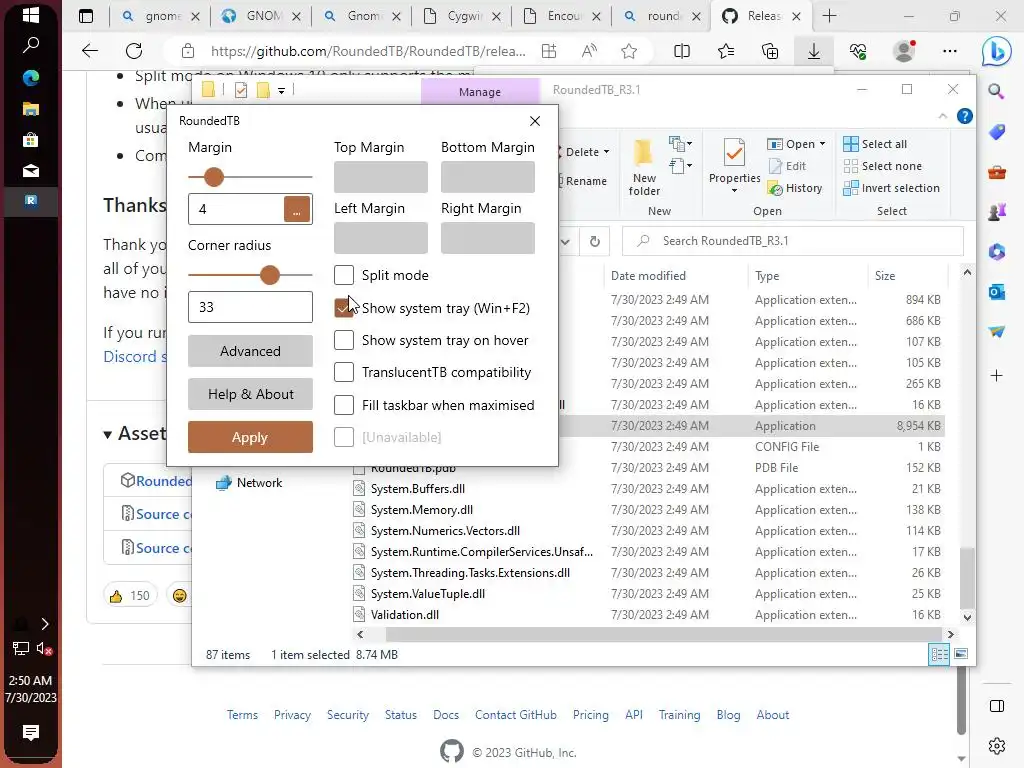Open Edge settings and more menu
Viewport: 1024px width, 768px height.
point(950,51)
